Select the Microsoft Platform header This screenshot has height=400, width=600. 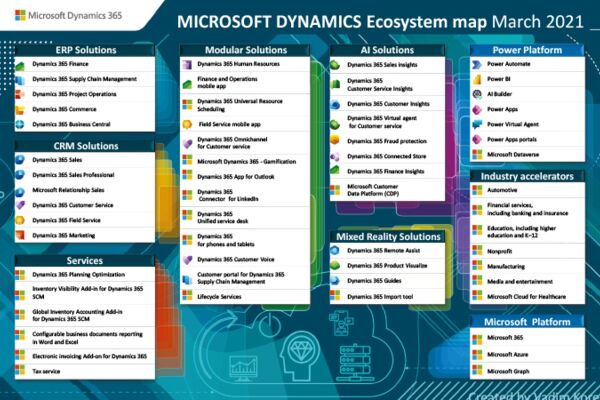[527, 322]
